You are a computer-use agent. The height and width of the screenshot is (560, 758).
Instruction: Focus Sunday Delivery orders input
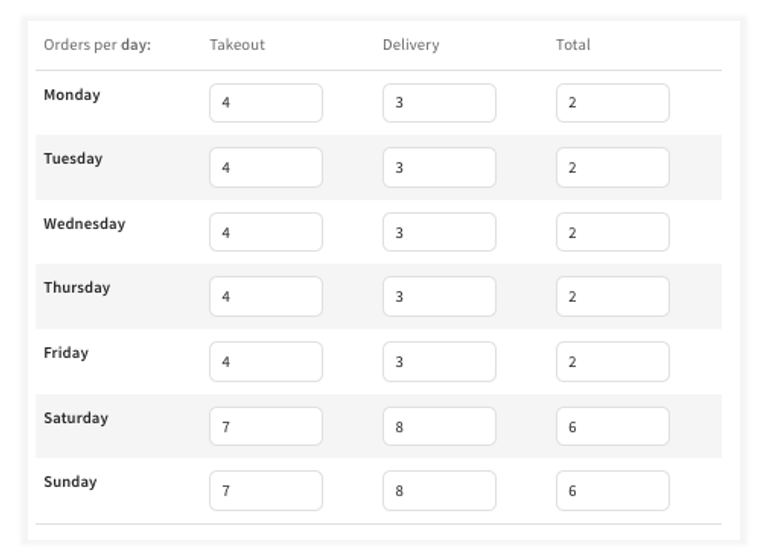pyautogui.click(x=438, y=491)
